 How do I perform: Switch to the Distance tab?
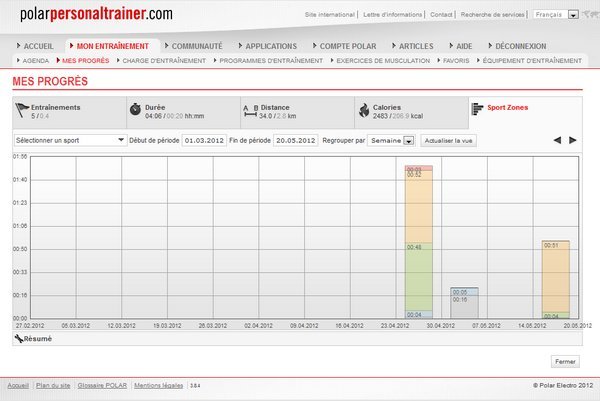click(x=297, y=112)
